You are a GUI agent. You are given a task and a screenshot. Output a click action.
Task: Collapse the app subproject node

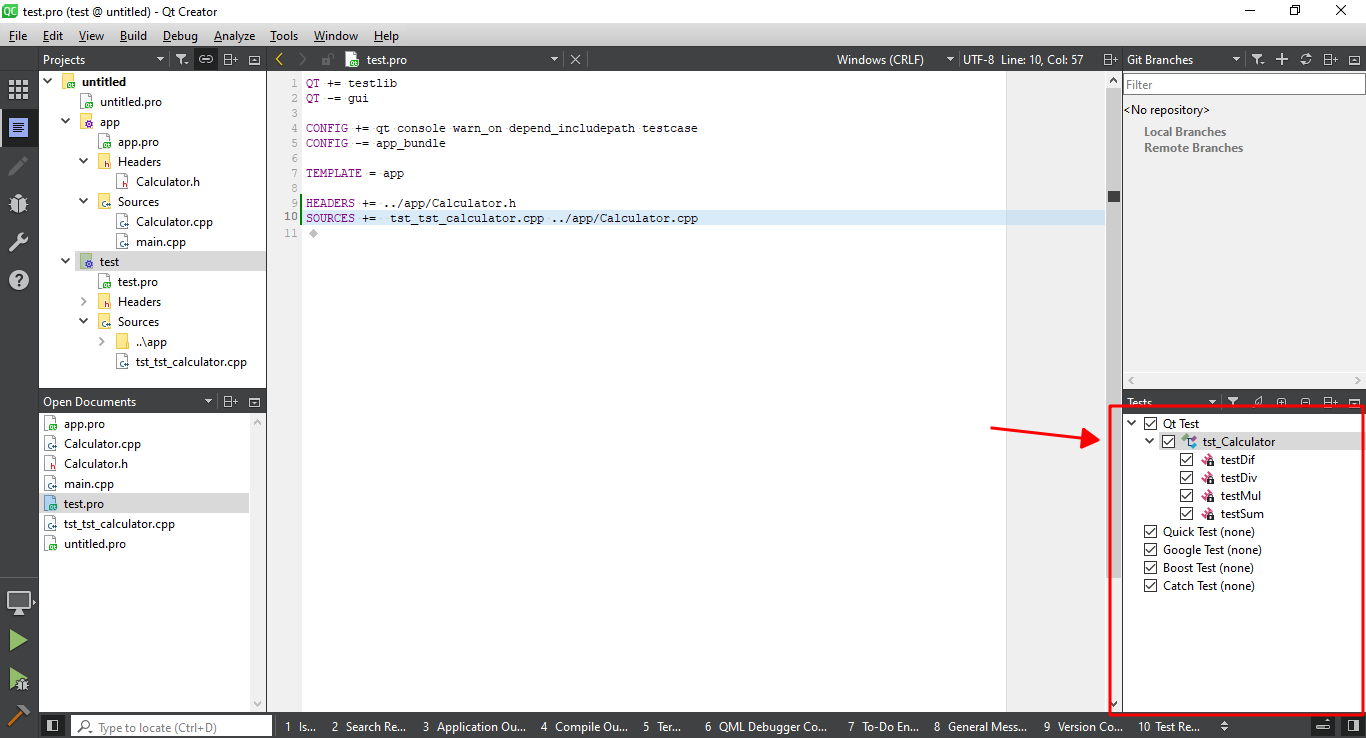click(66, 121)
